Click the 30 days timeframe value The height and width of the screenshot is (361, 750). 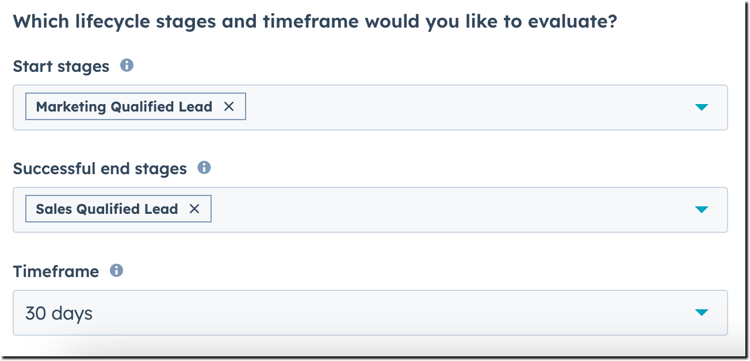click(59, 314)
